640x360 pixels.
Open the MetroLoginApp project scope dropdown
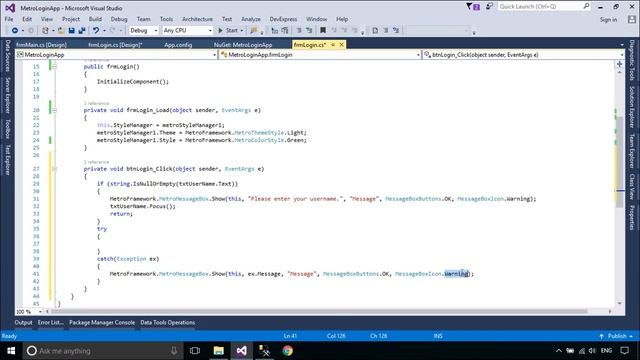coord(116,55)
